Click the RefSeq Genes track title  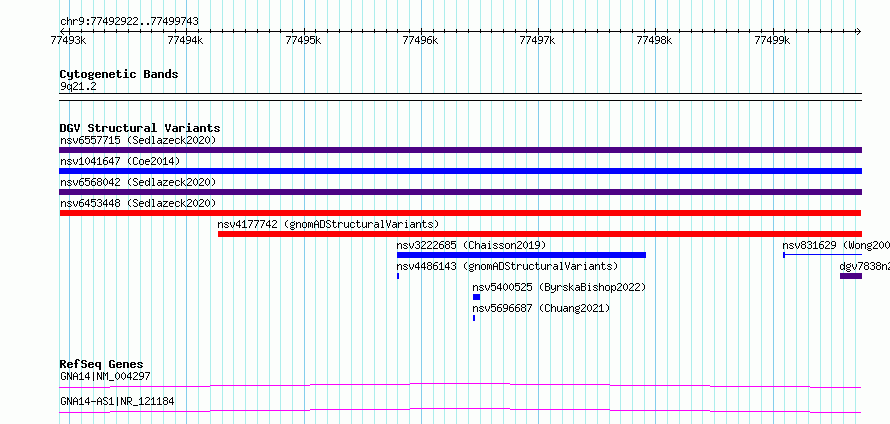click(102, 364)
